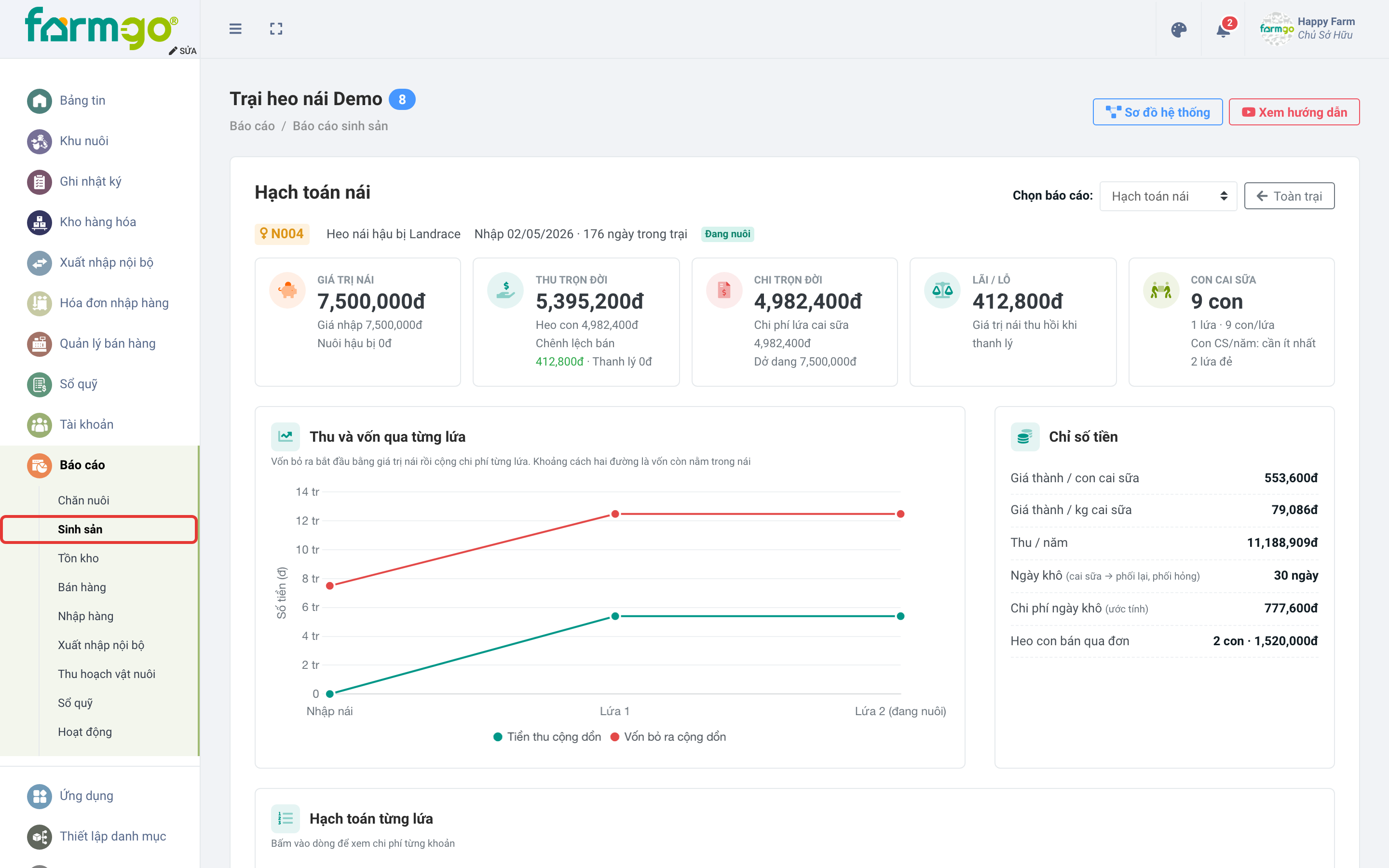
Task: Toggle the hamburger sidebar menu
Action: (235, 29)
